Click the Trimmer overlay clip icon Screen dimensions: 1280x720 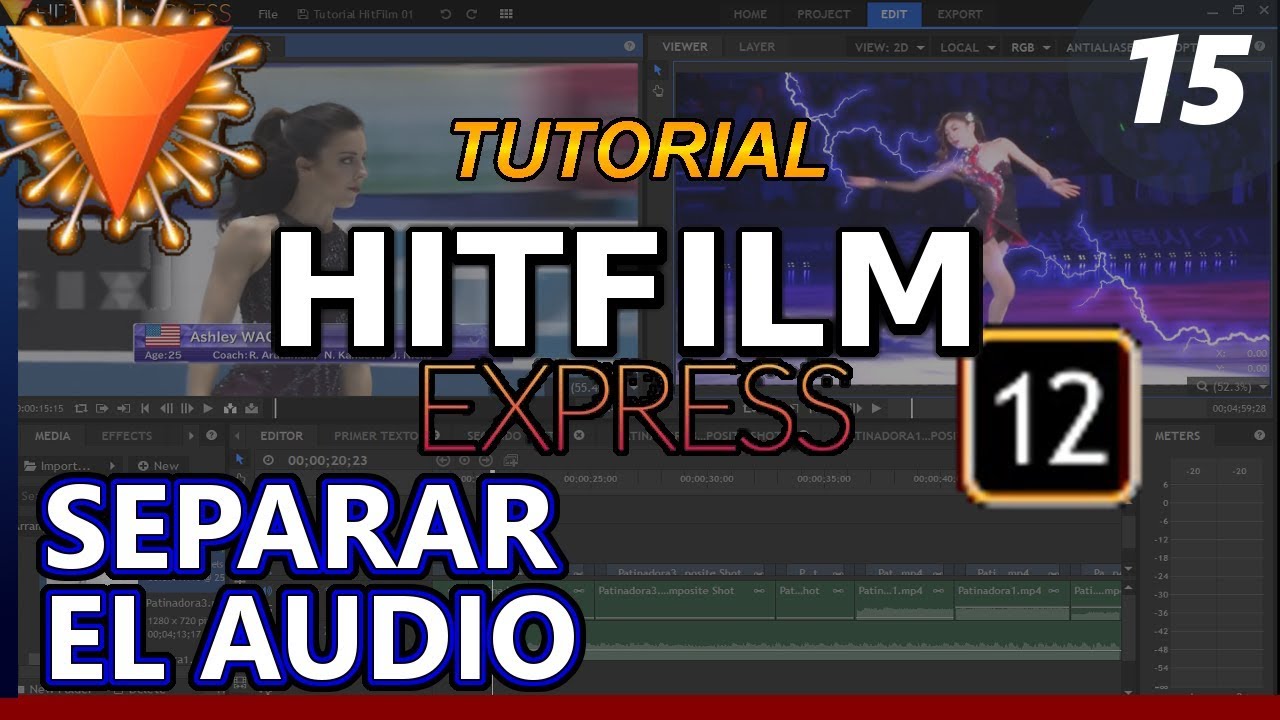tap(251, 408)
